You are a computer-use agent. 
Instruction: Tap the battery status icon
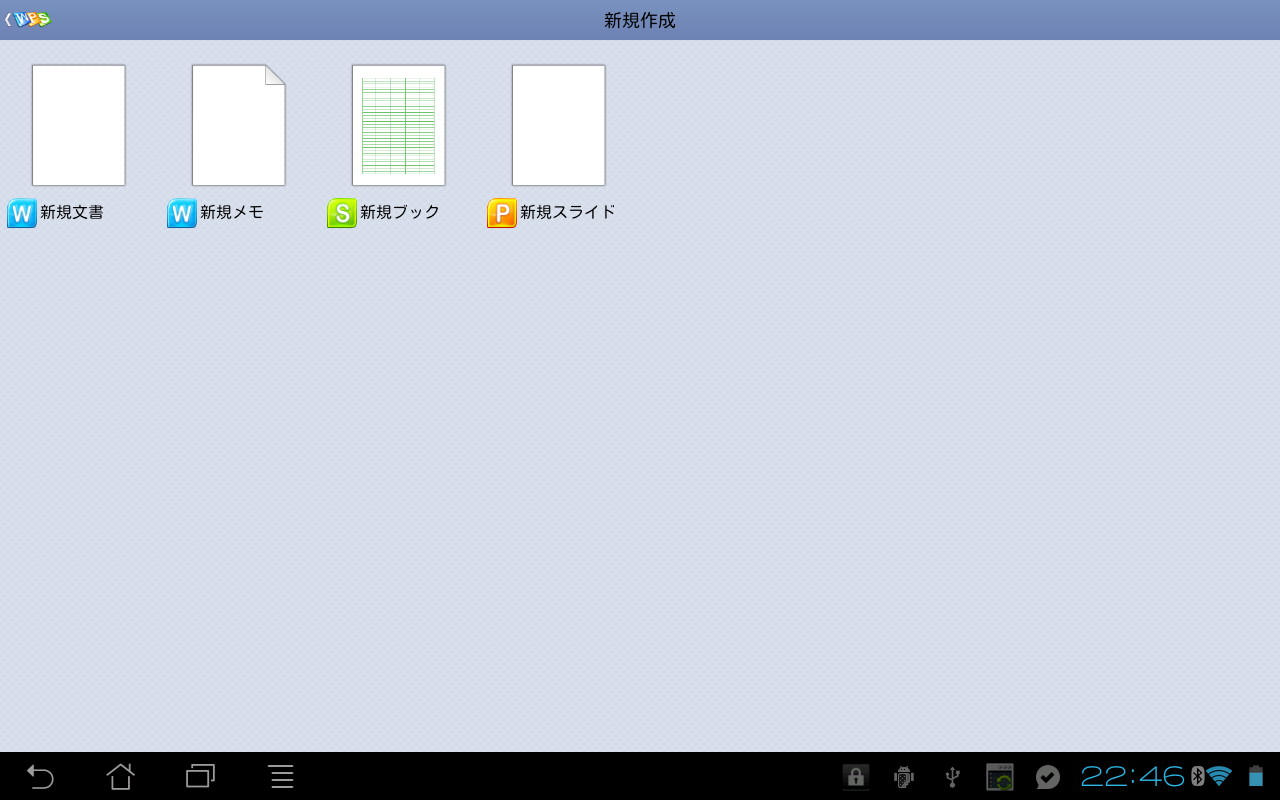1256,777
